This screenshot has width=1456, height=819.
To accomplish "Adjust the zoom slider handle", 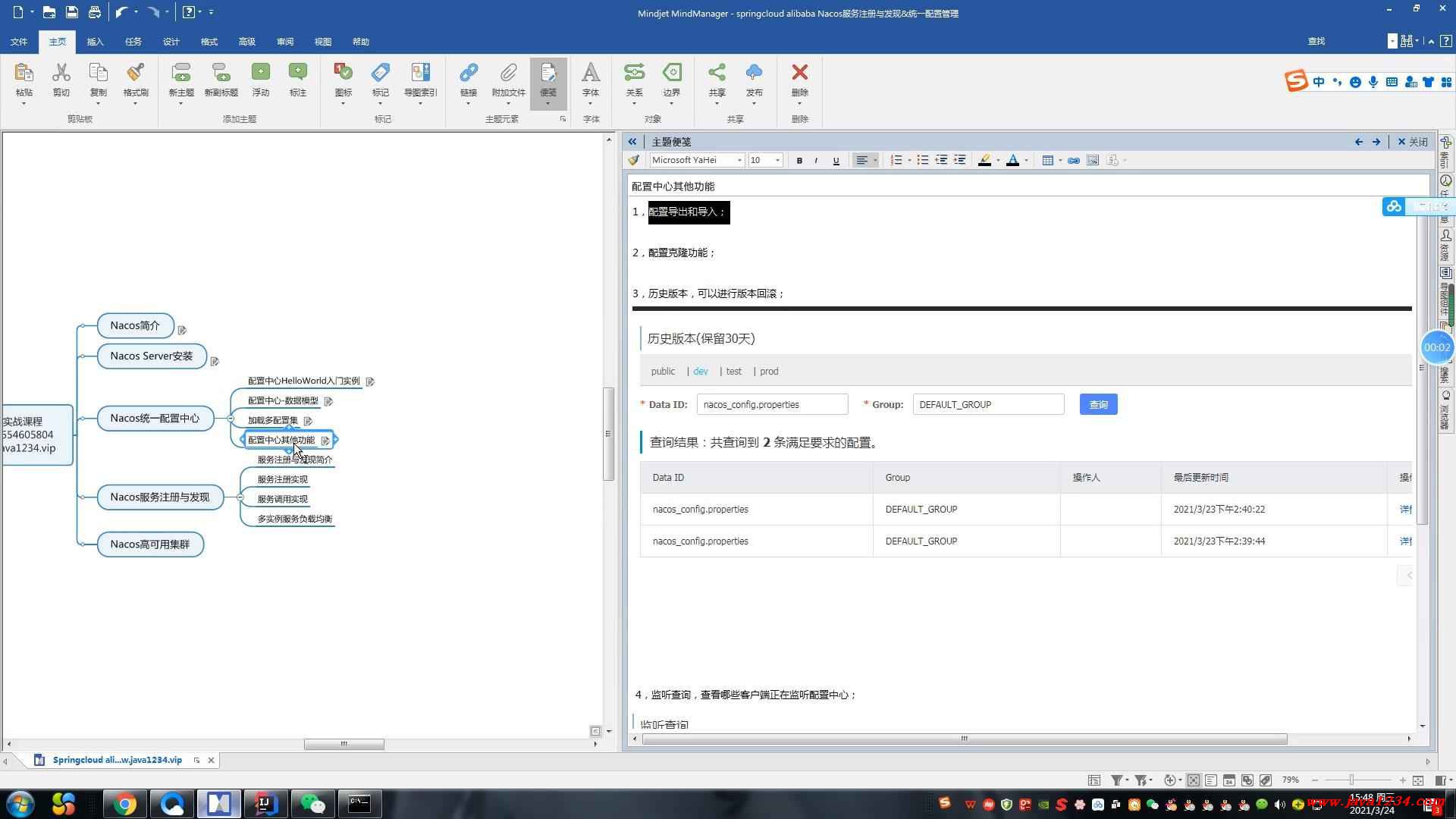I will (1351, 780).
